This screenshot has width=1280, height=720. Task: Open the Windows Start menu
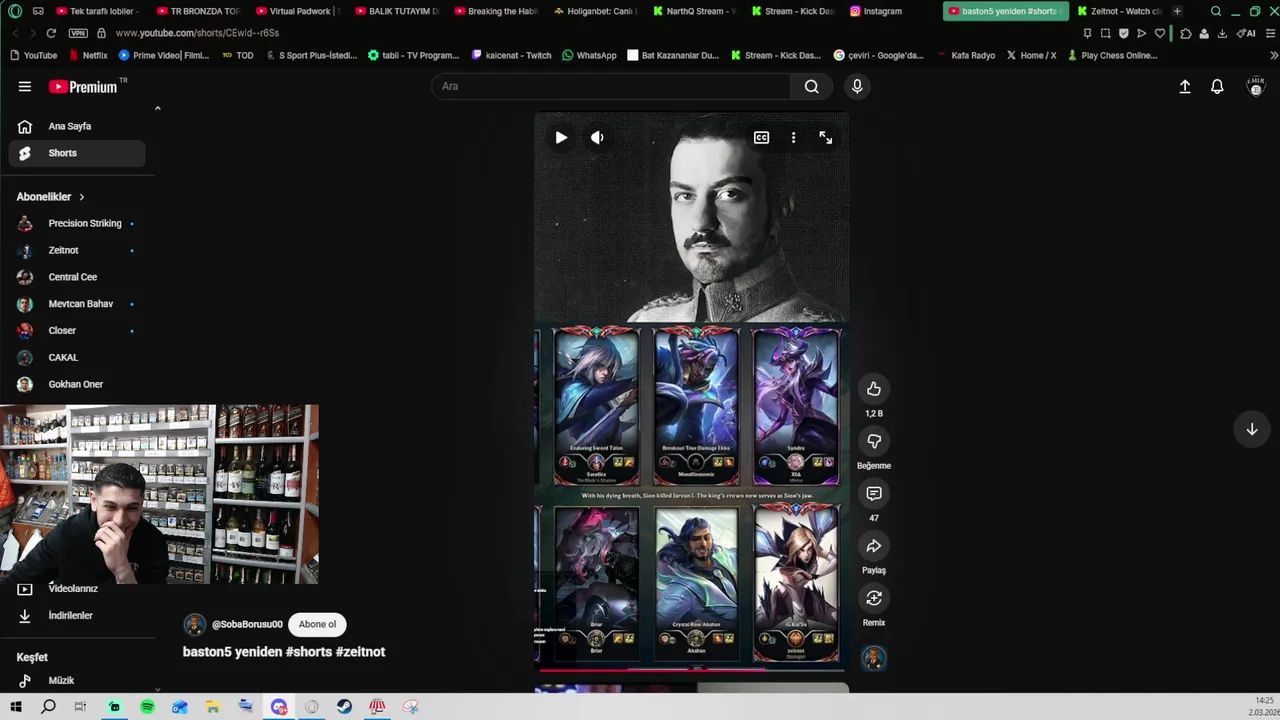click(x=16, y=707)
